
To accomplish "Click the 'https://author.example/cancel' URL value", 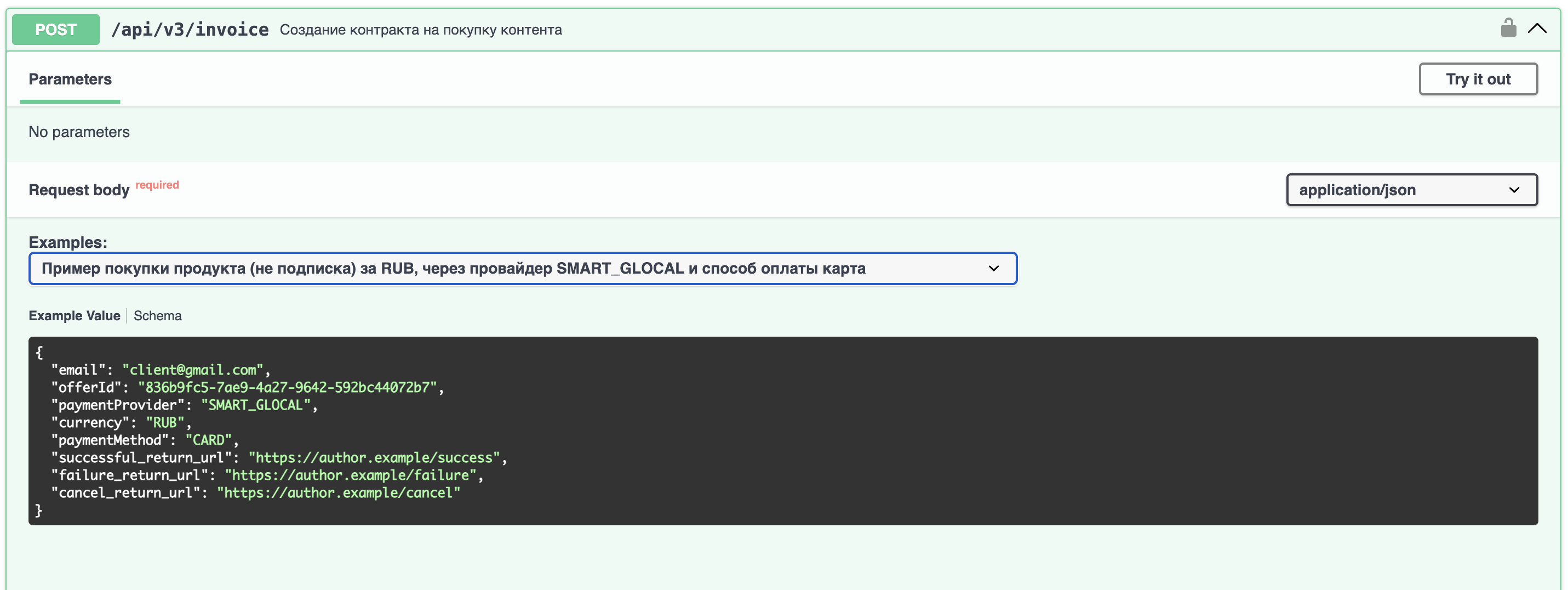I will (339, 493).
